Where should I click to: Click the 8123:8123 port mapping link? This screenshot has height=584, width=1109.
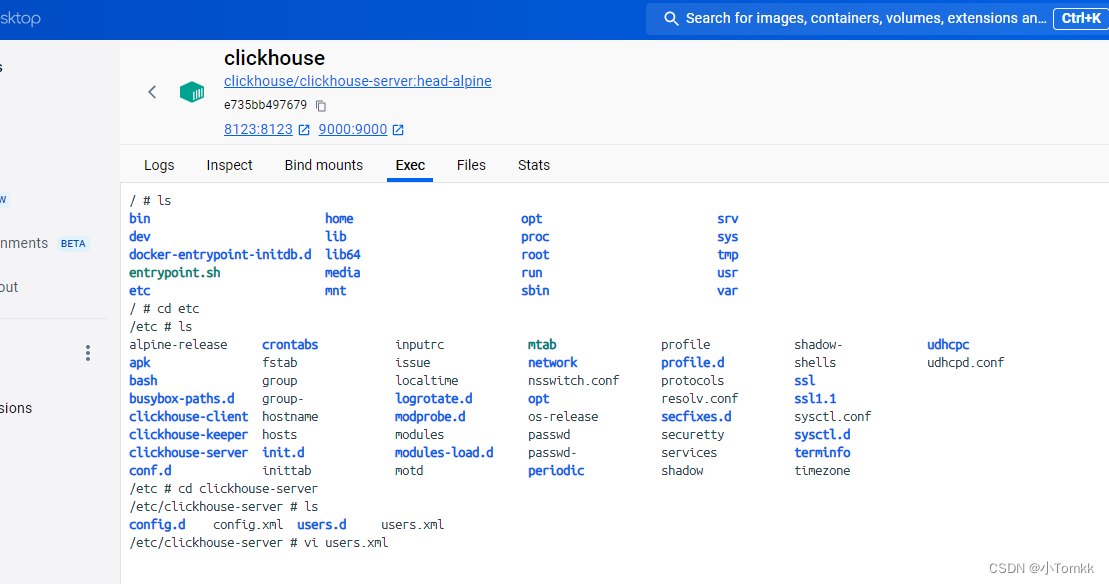[x=257, y=128]
